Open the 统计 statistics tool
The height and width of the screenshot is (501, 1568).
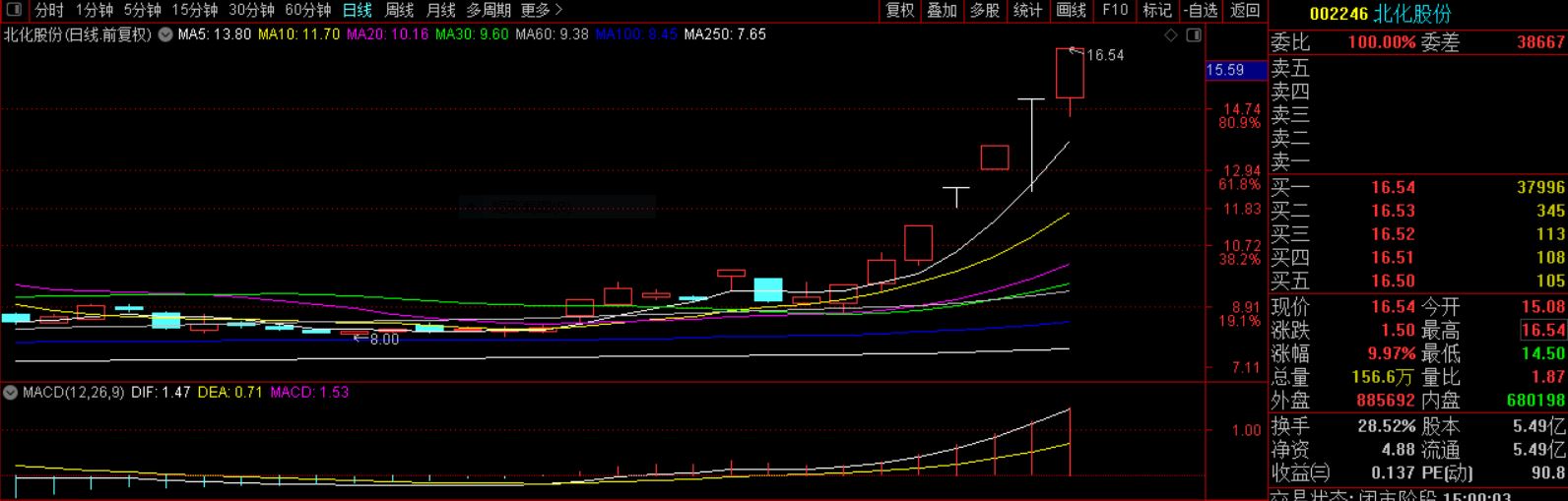1027,10
